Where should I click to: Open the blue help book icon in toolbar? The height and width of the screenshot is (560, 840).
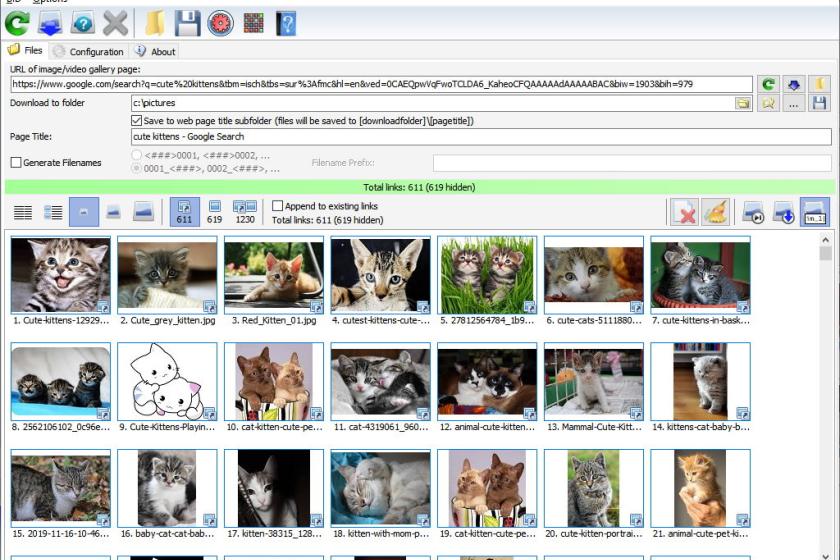click(286, 24)
